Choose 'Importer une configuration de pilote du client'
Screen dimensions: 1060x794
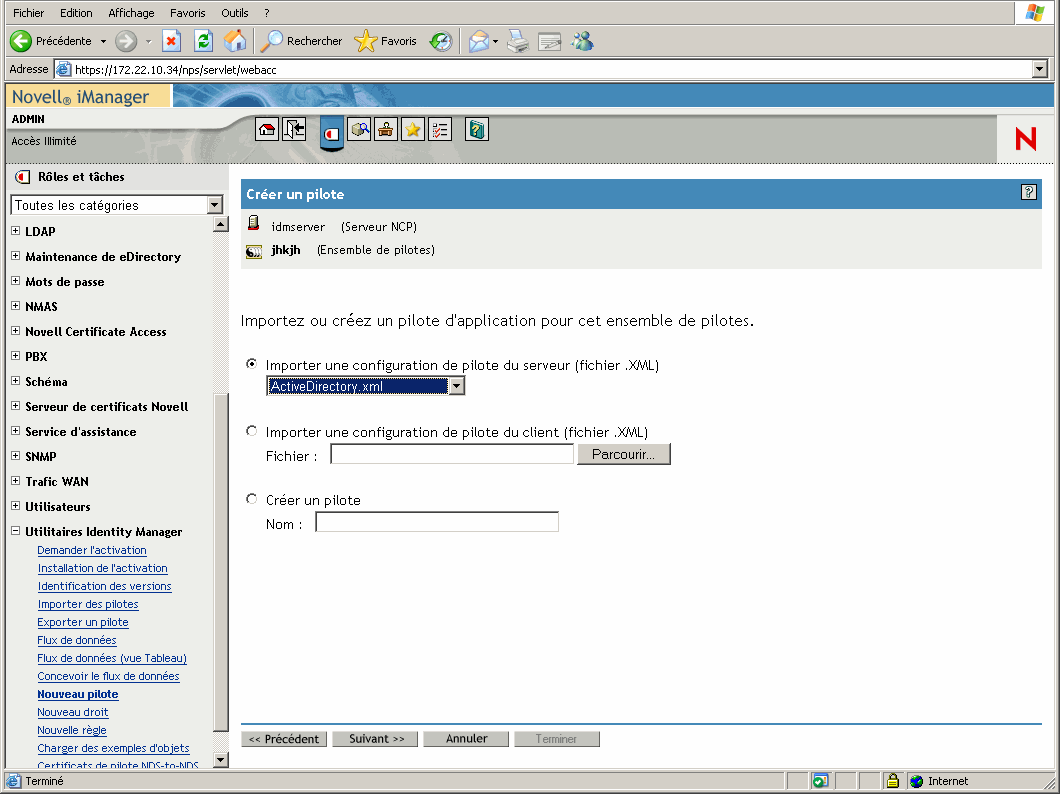pos(251,431)
